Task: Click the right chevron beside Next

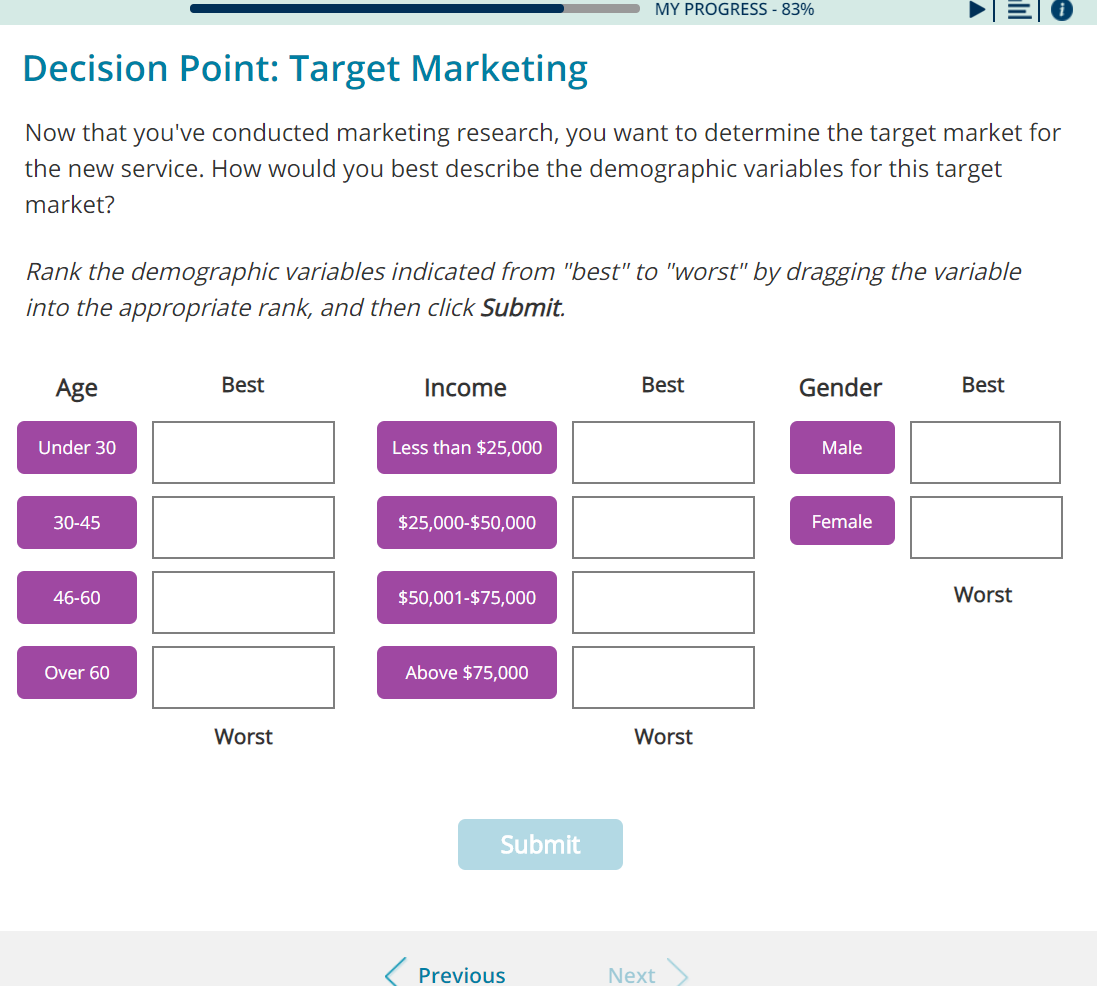Action: point(678,971)
